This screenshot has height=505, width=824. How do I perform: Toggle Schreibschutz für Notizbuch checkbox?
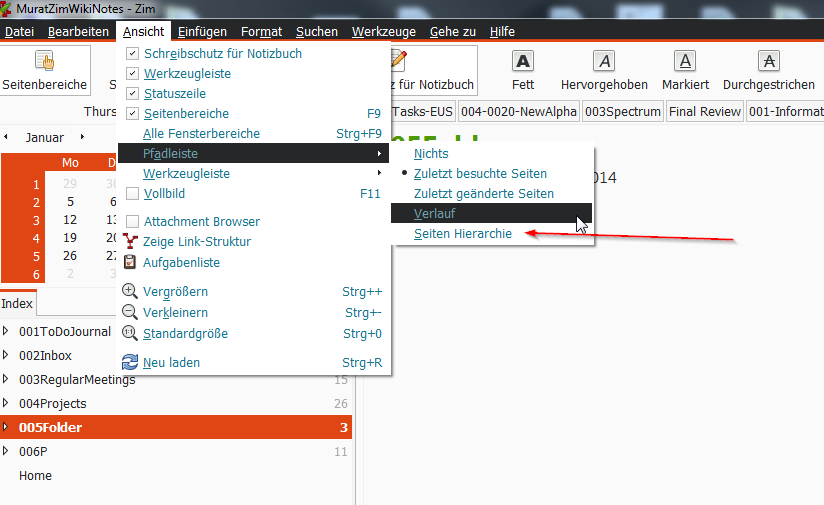(132, 54)
